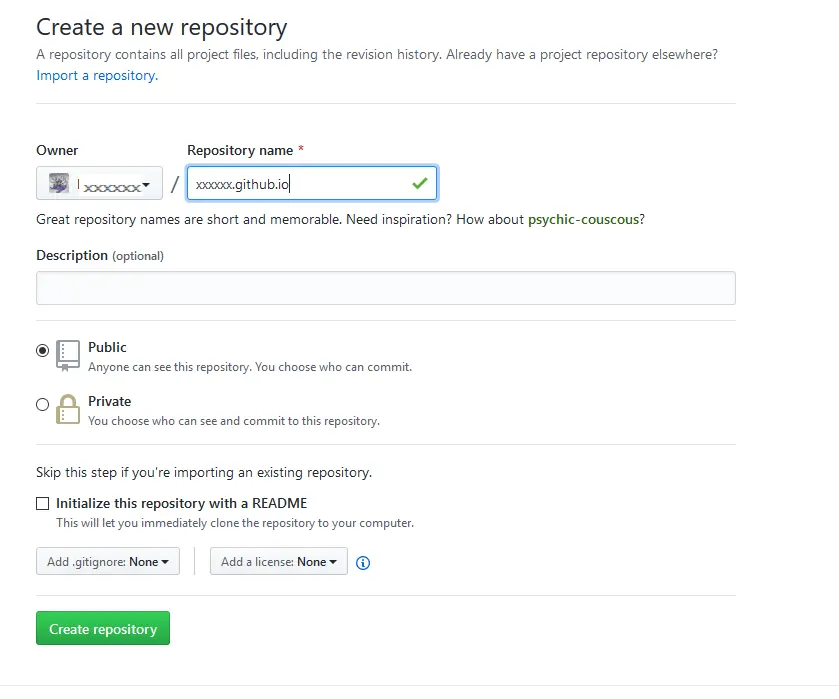Image resolution: width=839 pixels, height=699 pixels.
Task: Click the Create repository button
Action: click(103, 629)
